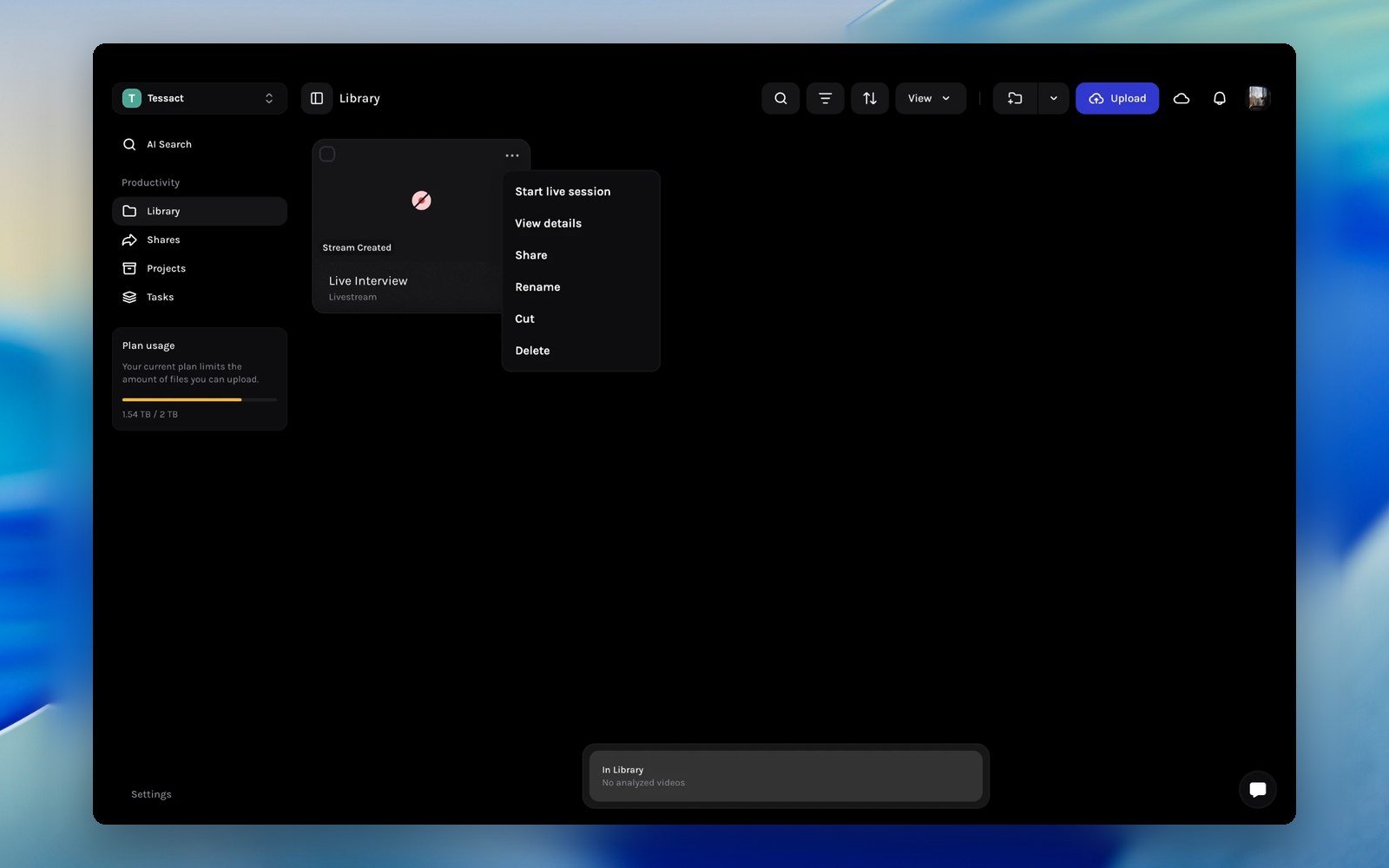Screen dimensions: 1389x868
Task: Click the Shares arrow icon
Action: (x=129, y=240)
